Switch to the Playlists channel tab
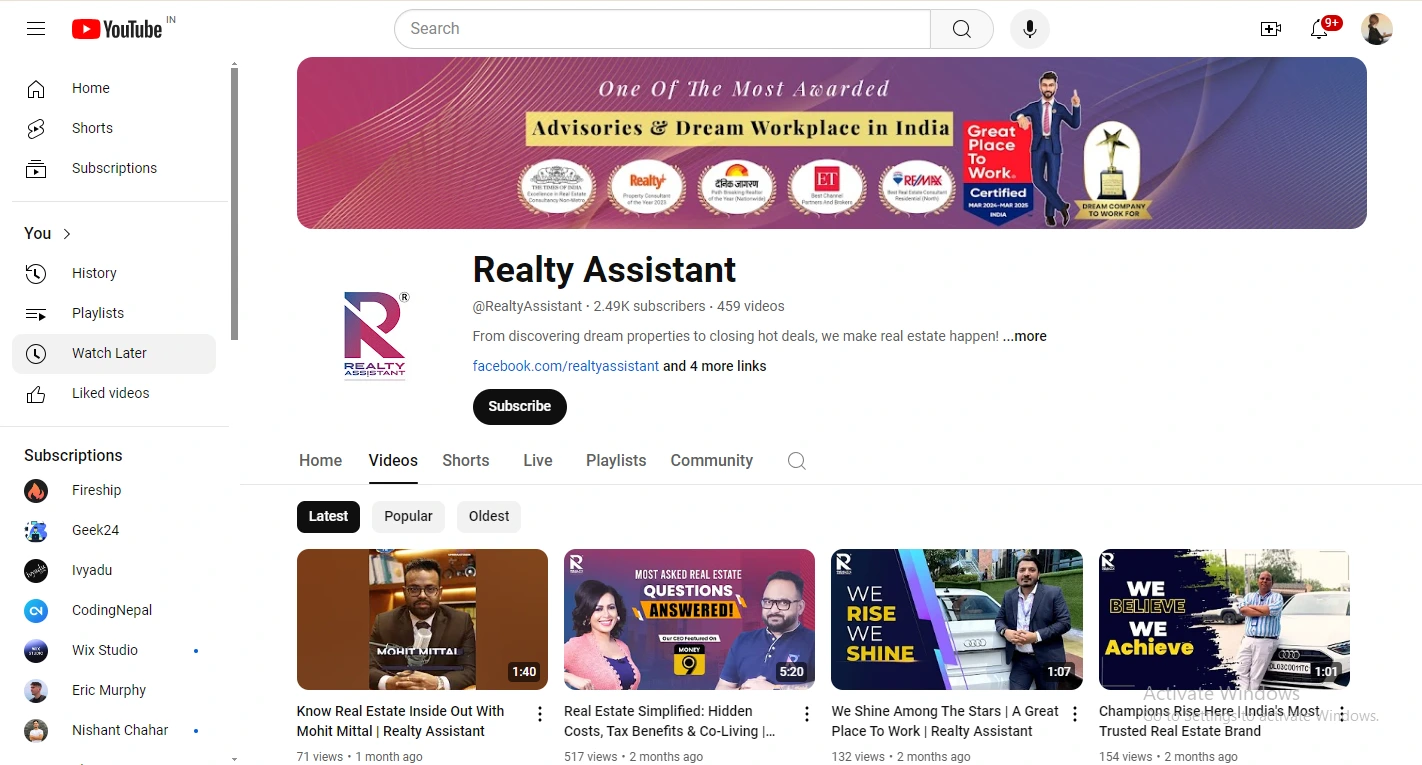1422x765 pixels. (616, 461)
